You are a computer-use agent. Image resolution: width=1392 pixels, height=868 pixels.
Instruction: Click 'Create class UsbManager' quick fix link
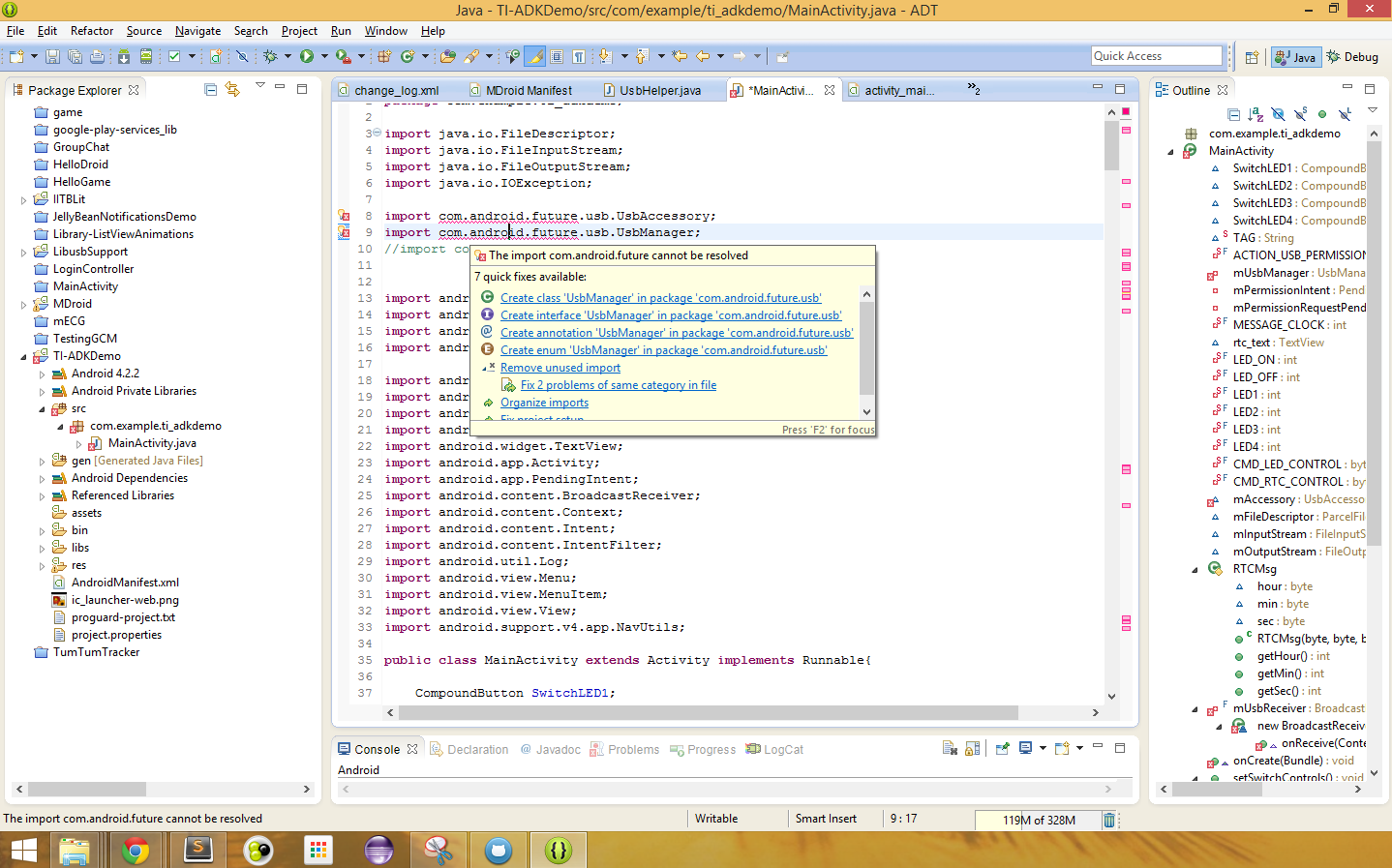(660, 298)
